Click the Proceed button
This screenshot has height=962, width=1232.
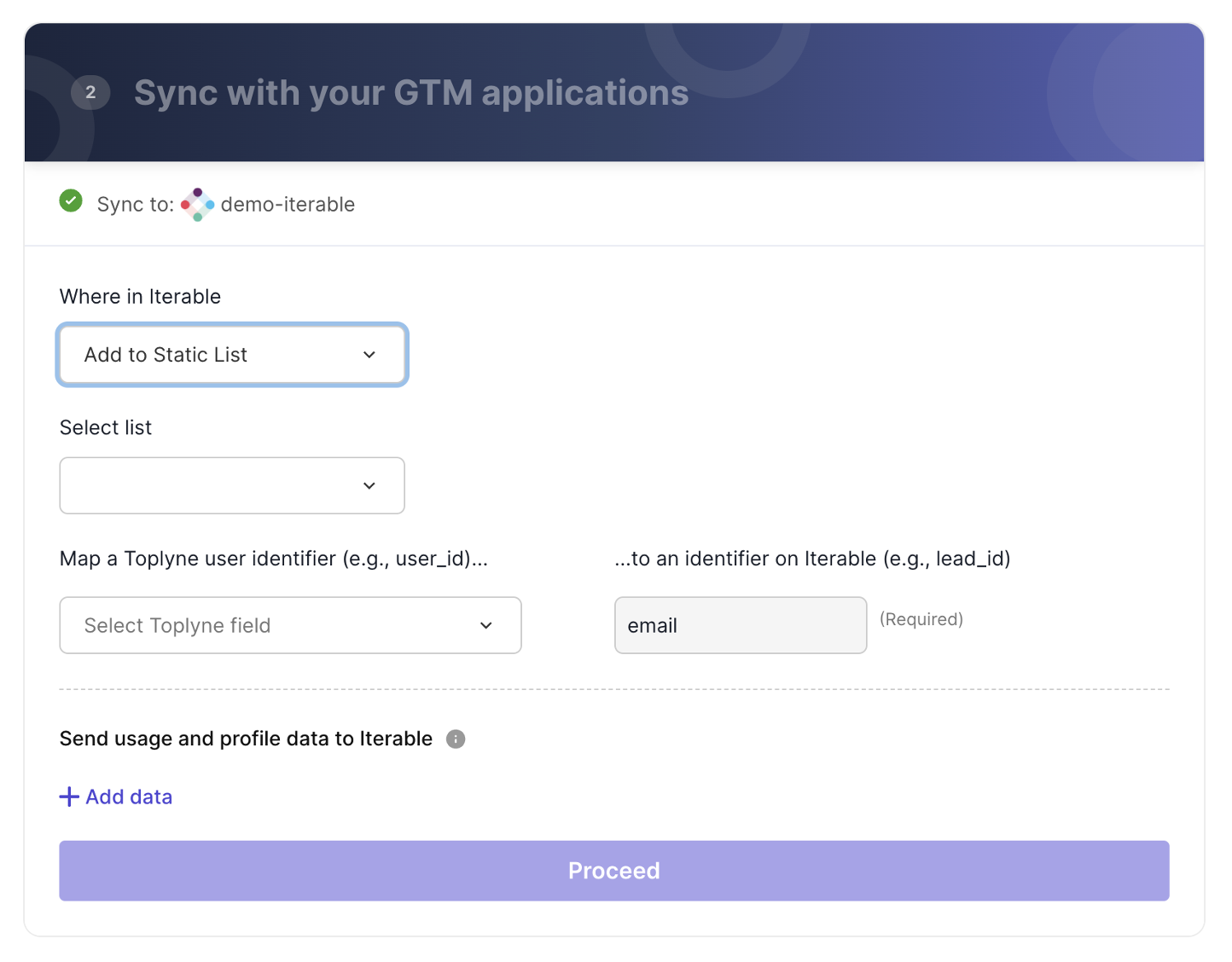(x=614, y=871)
